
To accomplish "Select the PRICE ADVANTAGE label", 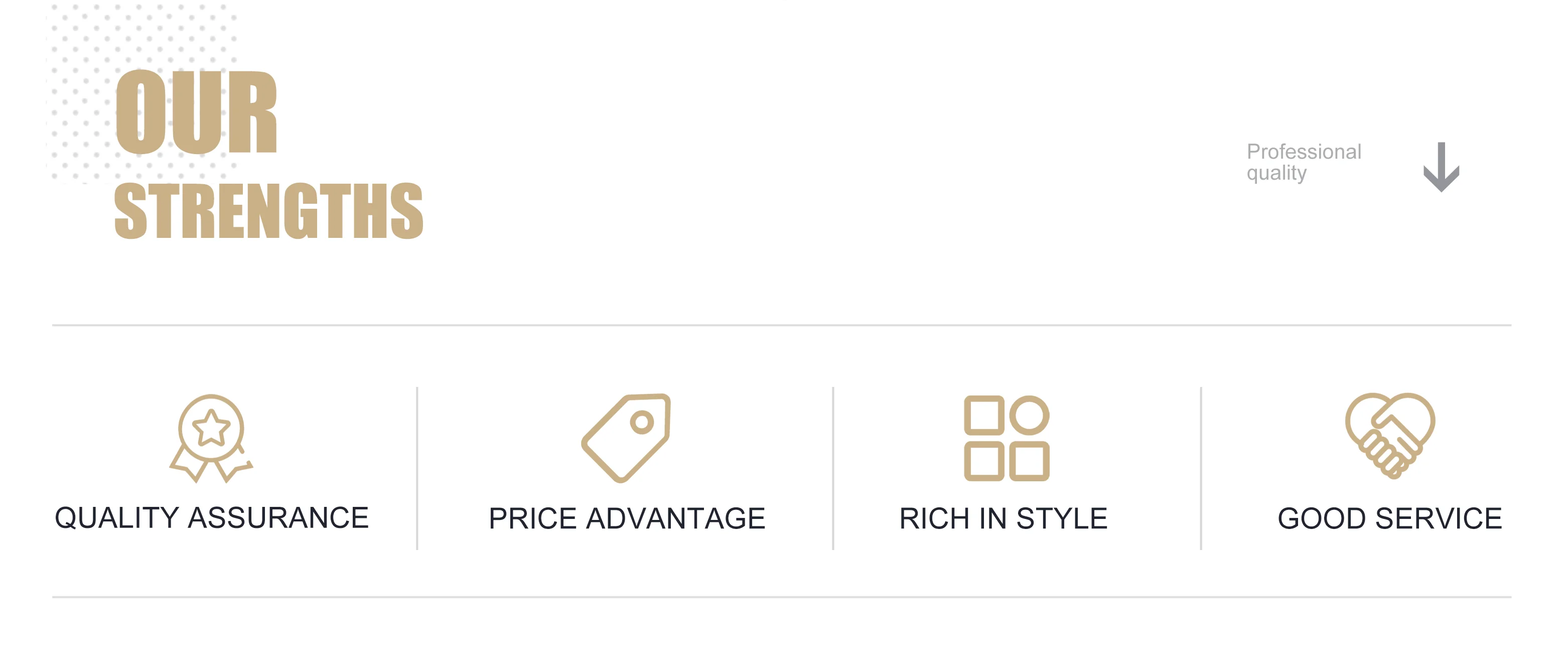I will pyautogui.click(x=626, y=519).
